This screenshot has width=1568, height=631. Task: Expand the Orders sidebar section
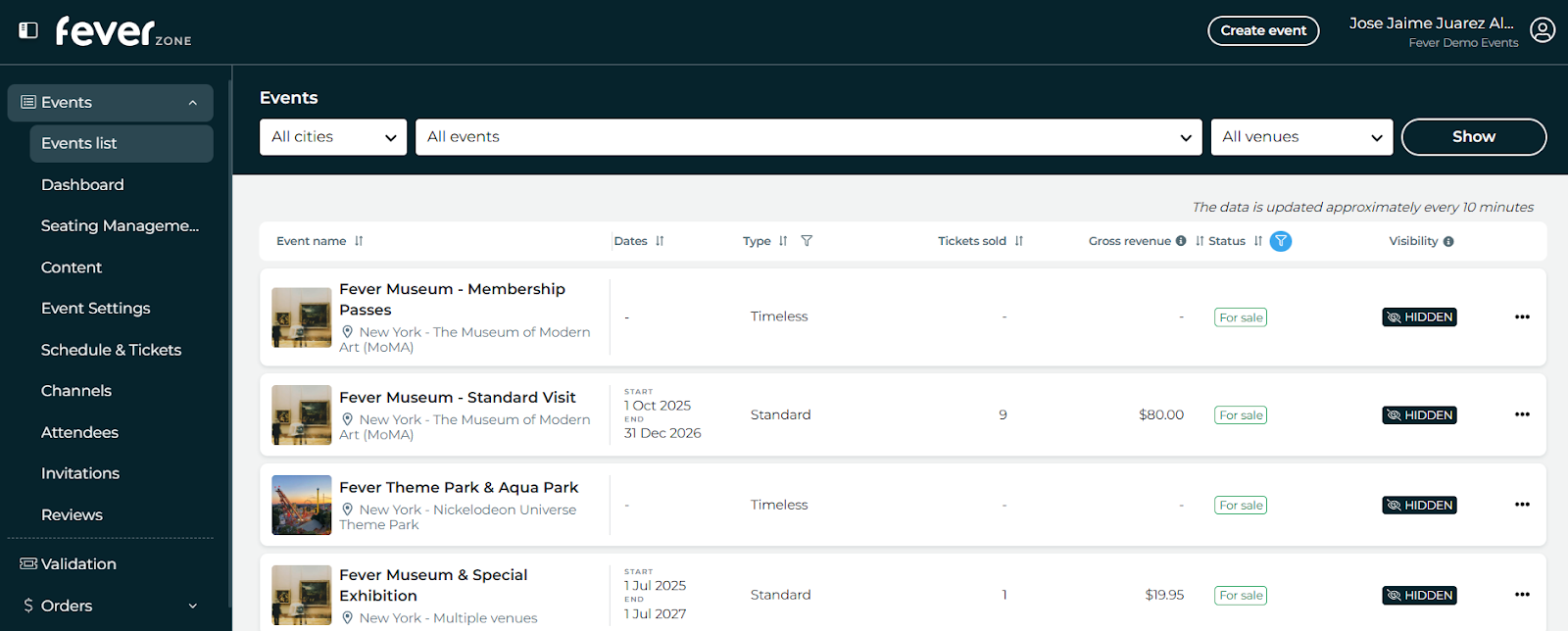(x=193, y=606)
